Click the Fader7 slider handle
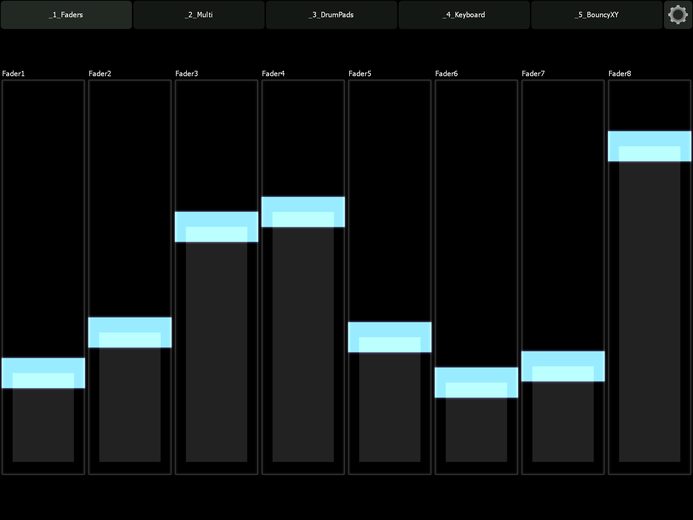The height and width of the screenshot is (520, 693). pyautogui.click(x=563, y=367)
